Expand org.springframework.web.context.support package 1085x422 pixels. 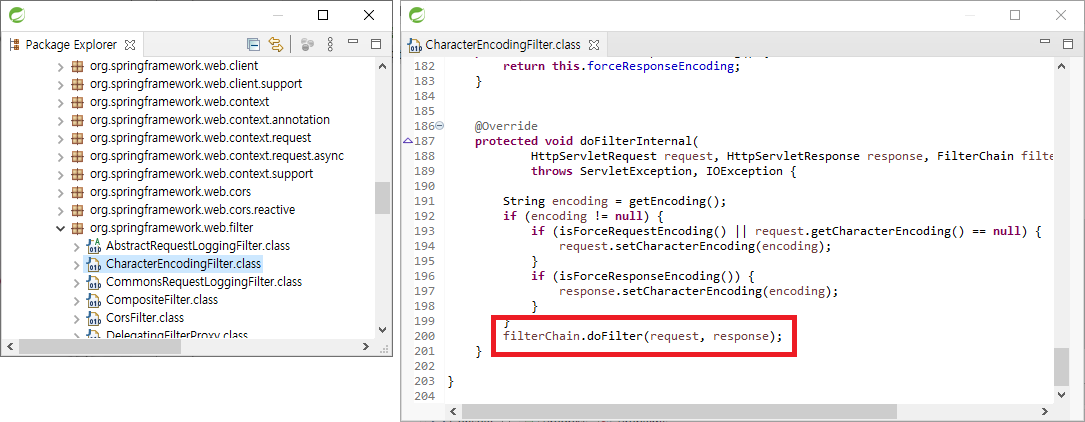tap(60, 174)
